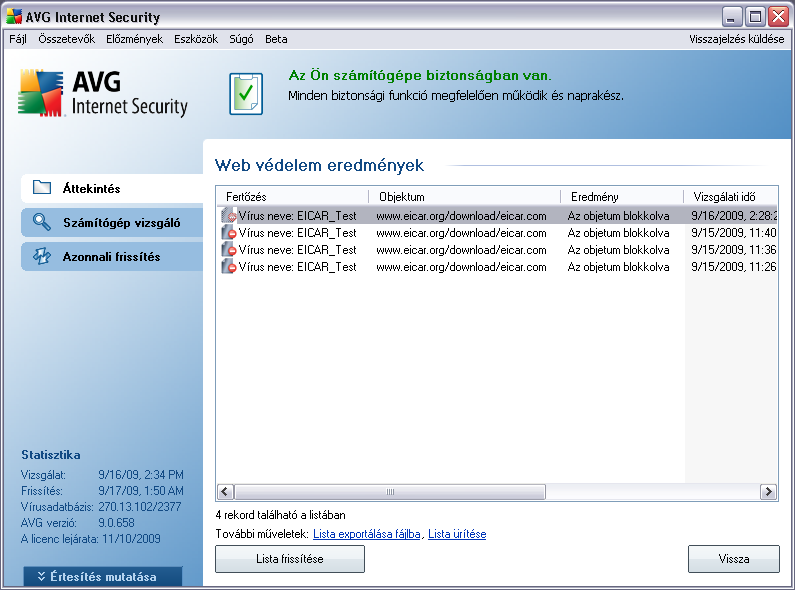Screen dimensions: 795x590
Task: Click the '4 rekord található a listában' text
Action: pos(280,515)
